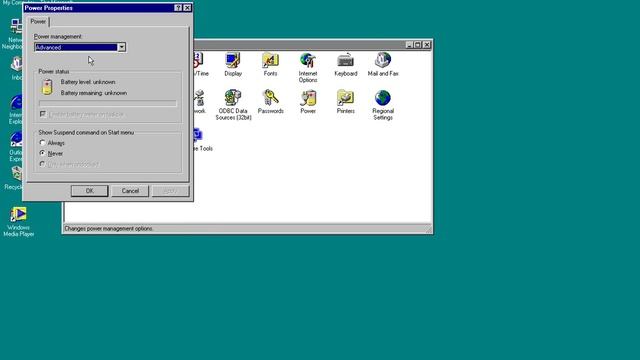Open the Power management dropdown arrow
Viewport: 640px width, 360px height.
122,47
